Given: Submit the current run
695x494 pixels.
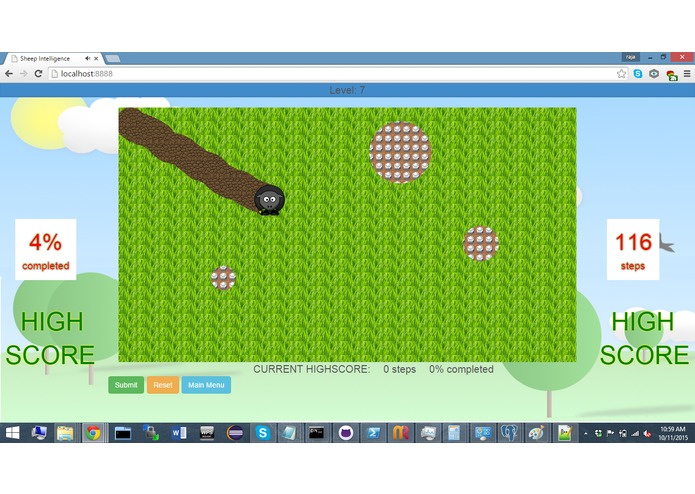Looking at the screenshot, I should pos(126,385).
